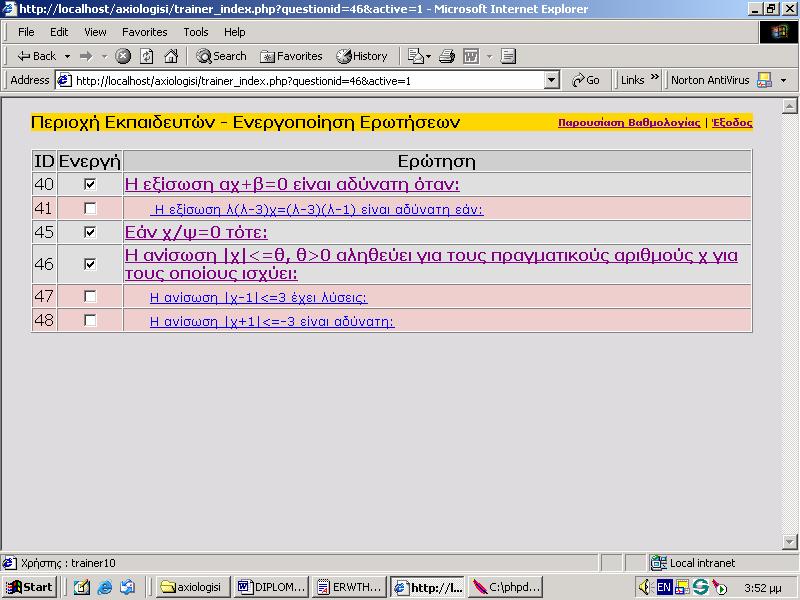This screenshot has width=800, height=600.
Task: Open question link 'Η ανίσωση |χ|<=θ, θ>0'
Action: 431,264
